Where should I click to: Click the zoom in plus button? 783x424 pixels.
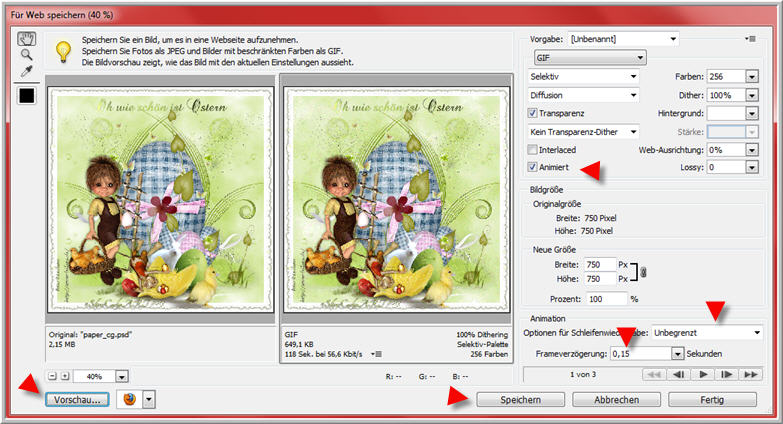[64, 376]
